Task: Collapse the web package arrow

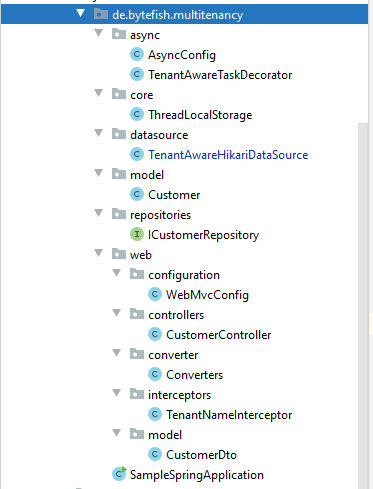Action: pos(98,253)
